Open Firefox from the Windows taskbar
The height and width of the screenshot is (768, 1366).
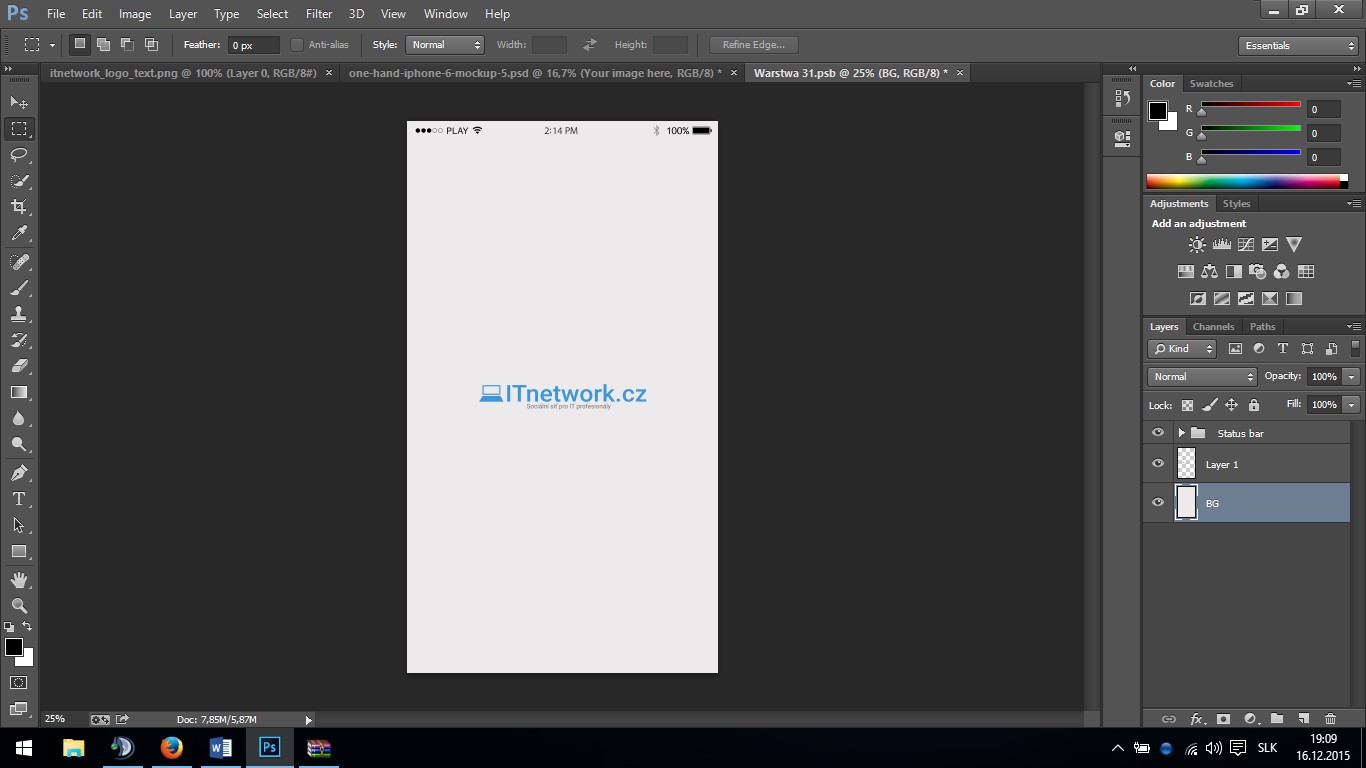click(171, 748)
